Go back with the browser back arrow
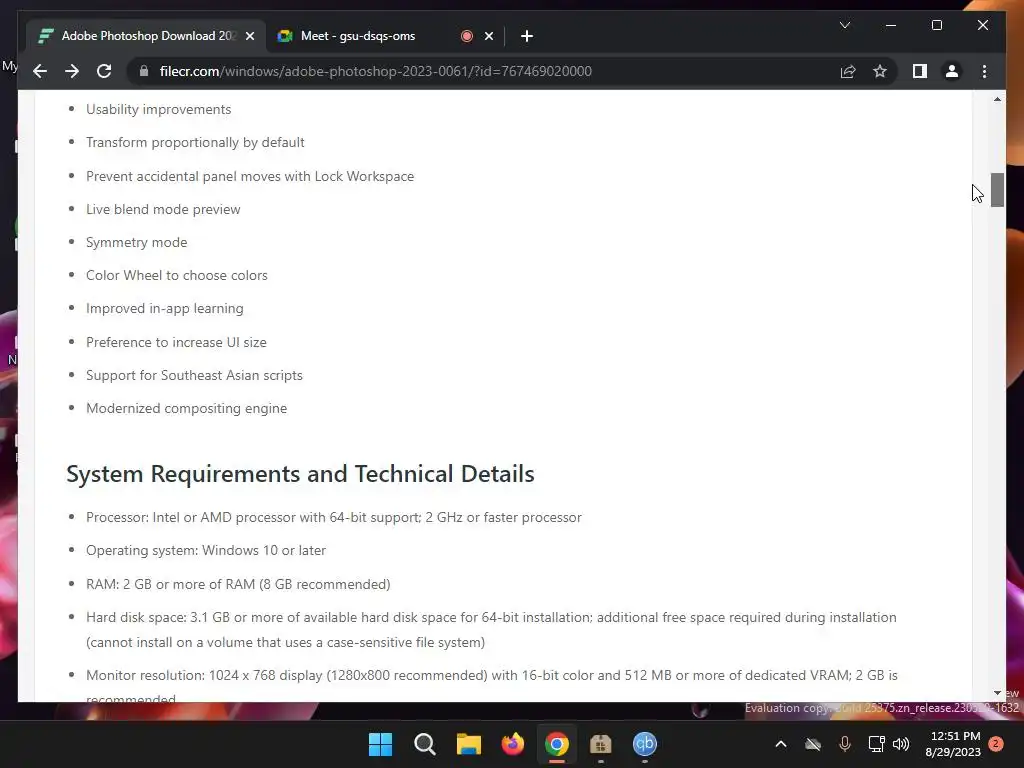Screen dimensions: 1024x768 (40, 71)
